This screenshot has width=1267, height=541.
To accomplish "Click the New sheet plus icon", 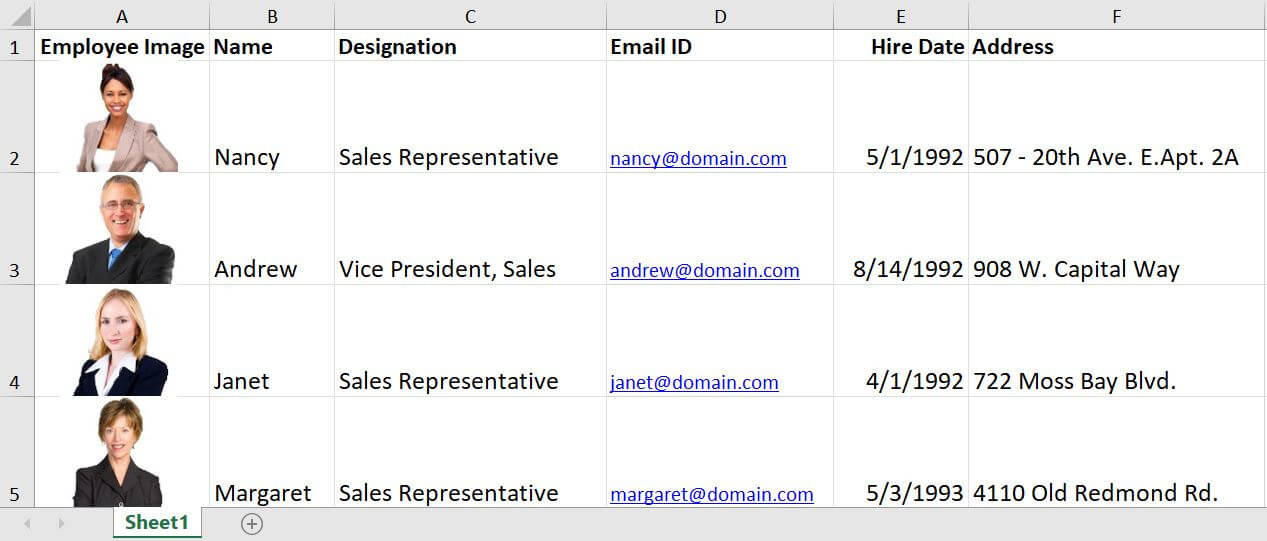I will click(x=252, y=524).
